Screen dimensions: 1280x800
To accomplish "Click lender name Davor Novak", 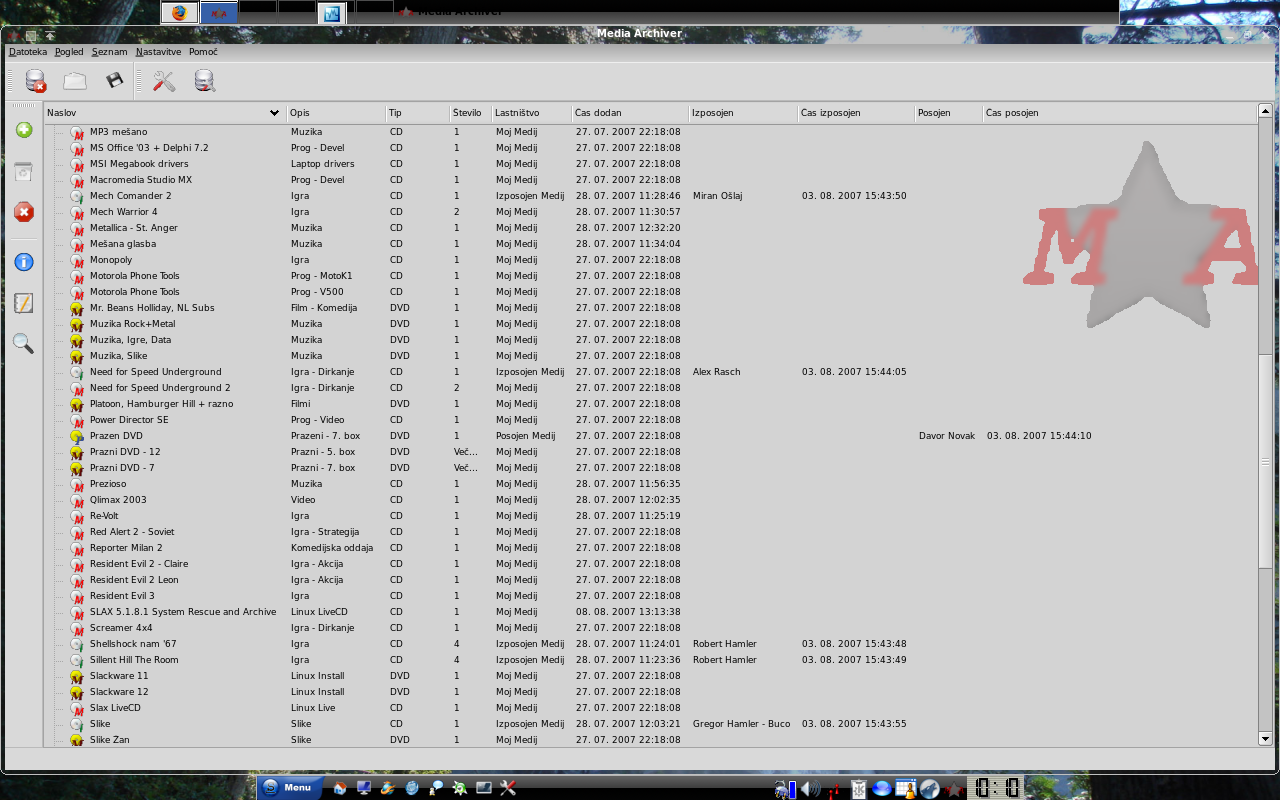I will pos(948,436).
